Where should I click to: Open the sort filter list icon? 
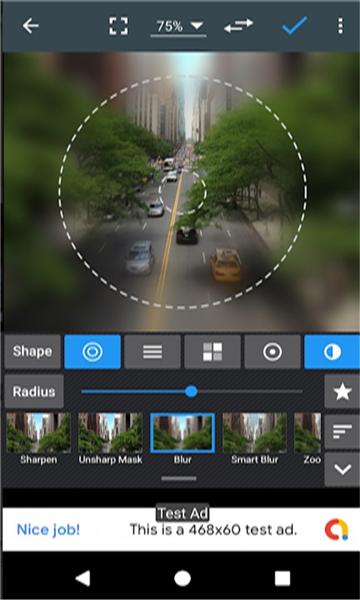pyautogui.click(x=342, y=432)
